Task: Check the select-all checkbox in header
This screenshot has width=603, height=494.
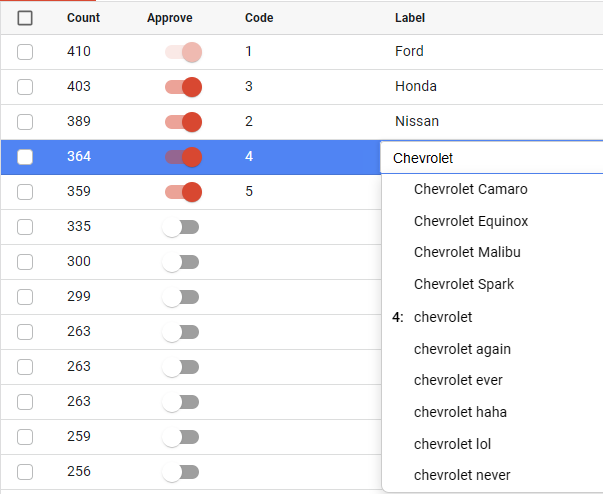Action: point(25,18)
